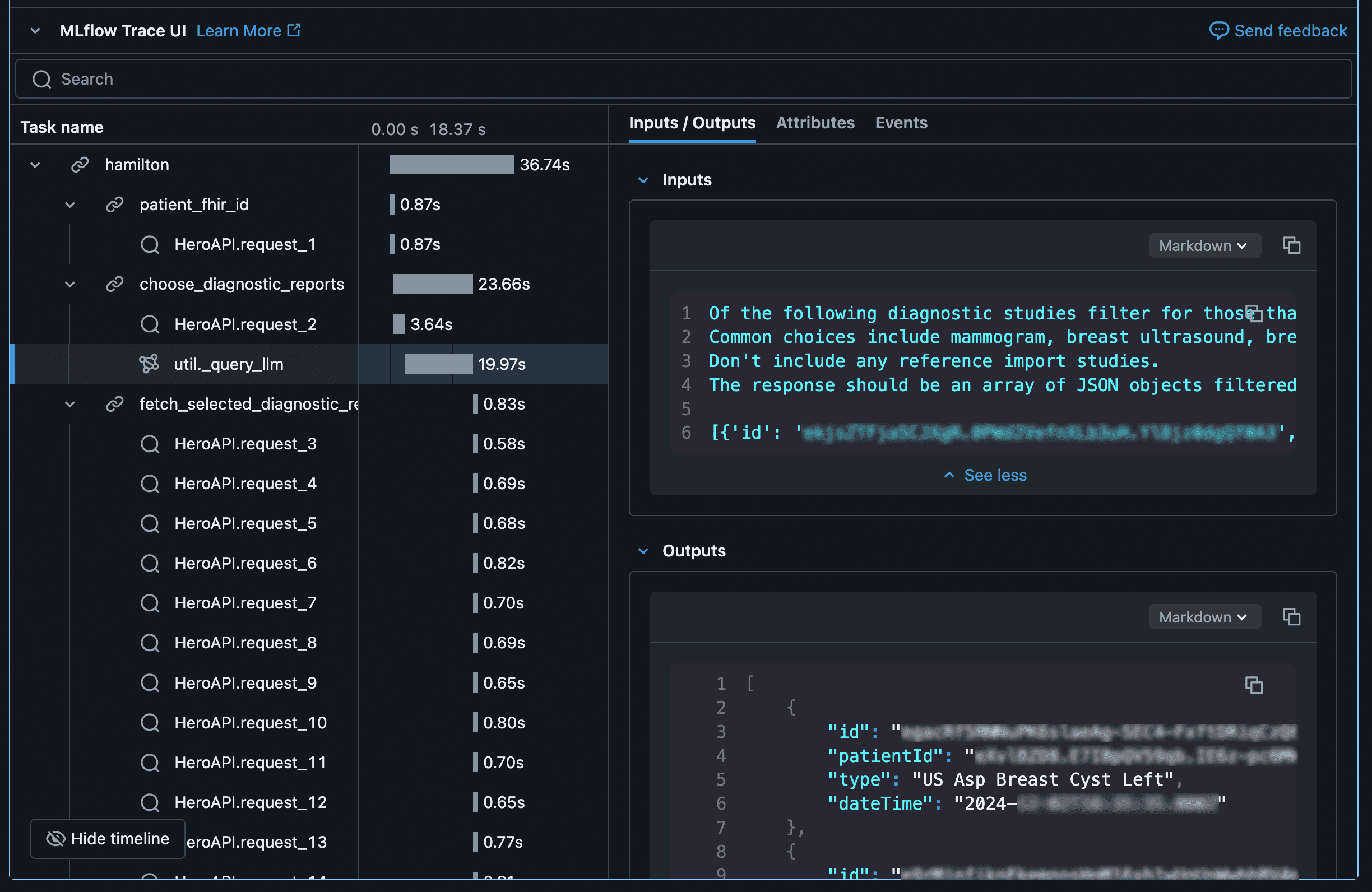Focus the Search input field

click(683, 79)
